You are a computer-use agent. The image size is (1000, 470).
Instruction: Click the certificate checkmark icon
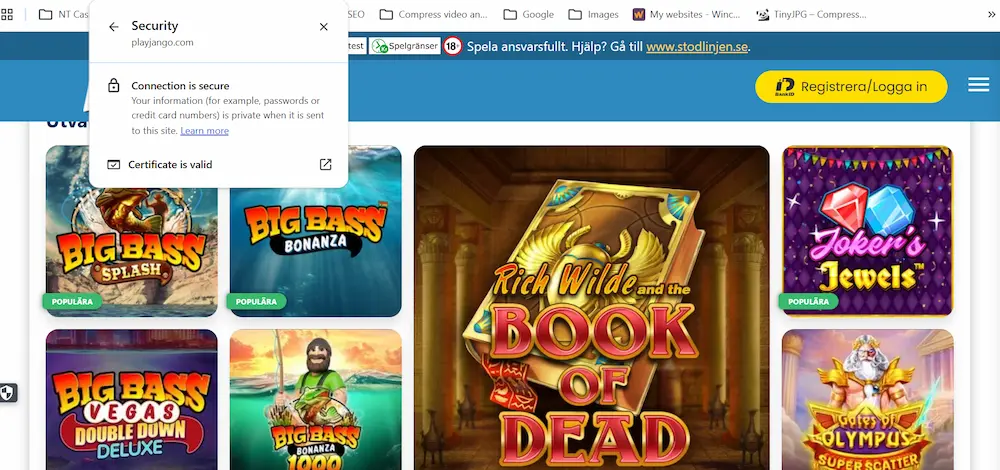pyautogui.click(x=114, y=165)
